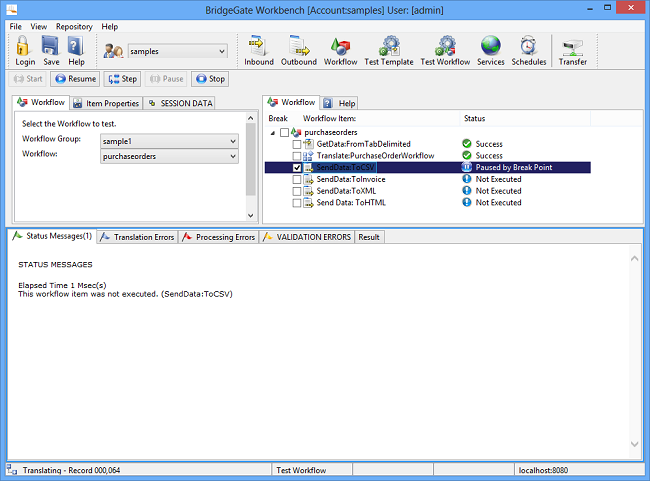Click the Status column header

(525, 119)
